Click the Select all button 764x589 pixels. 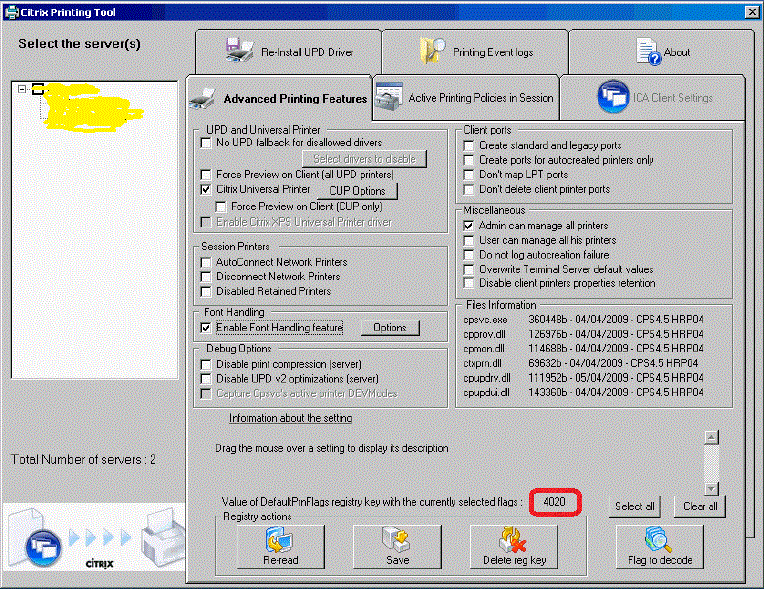click(x=635, y=506)
